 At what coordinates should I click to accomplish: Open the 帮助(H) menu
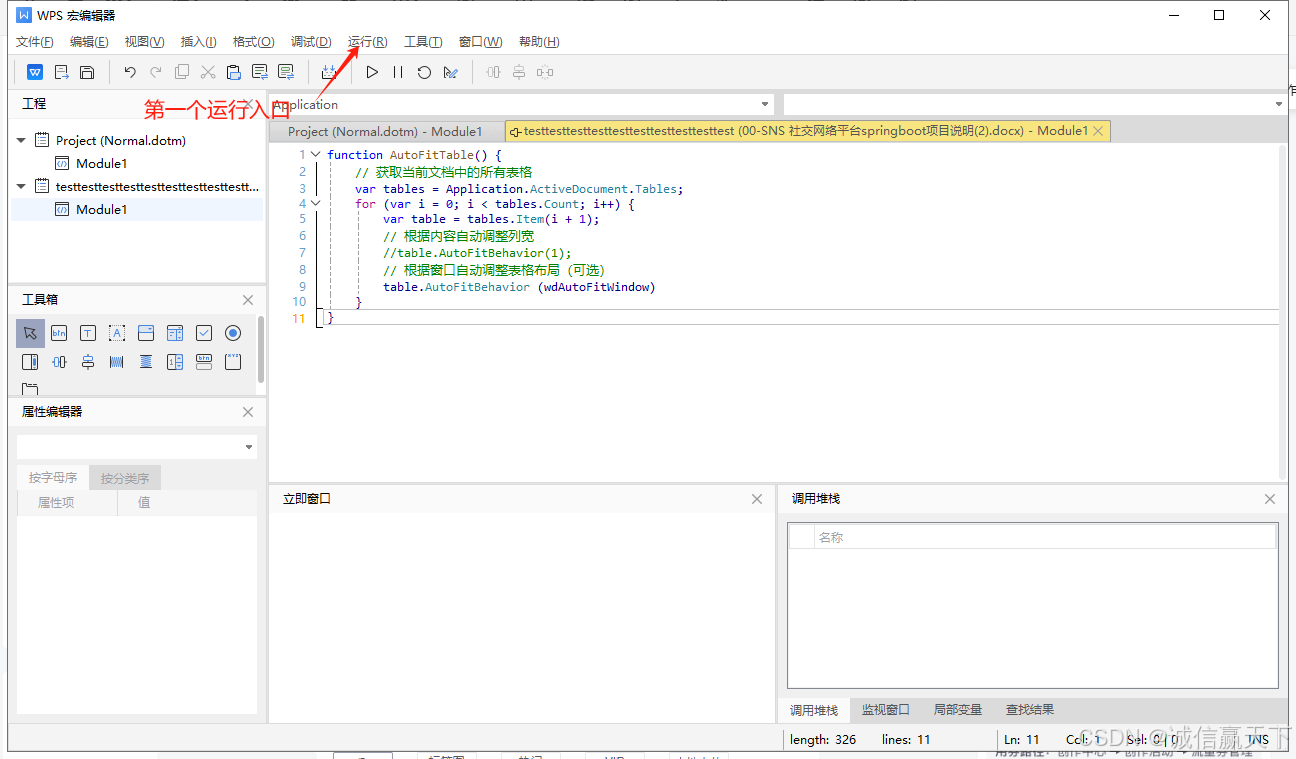pos(539,41)
